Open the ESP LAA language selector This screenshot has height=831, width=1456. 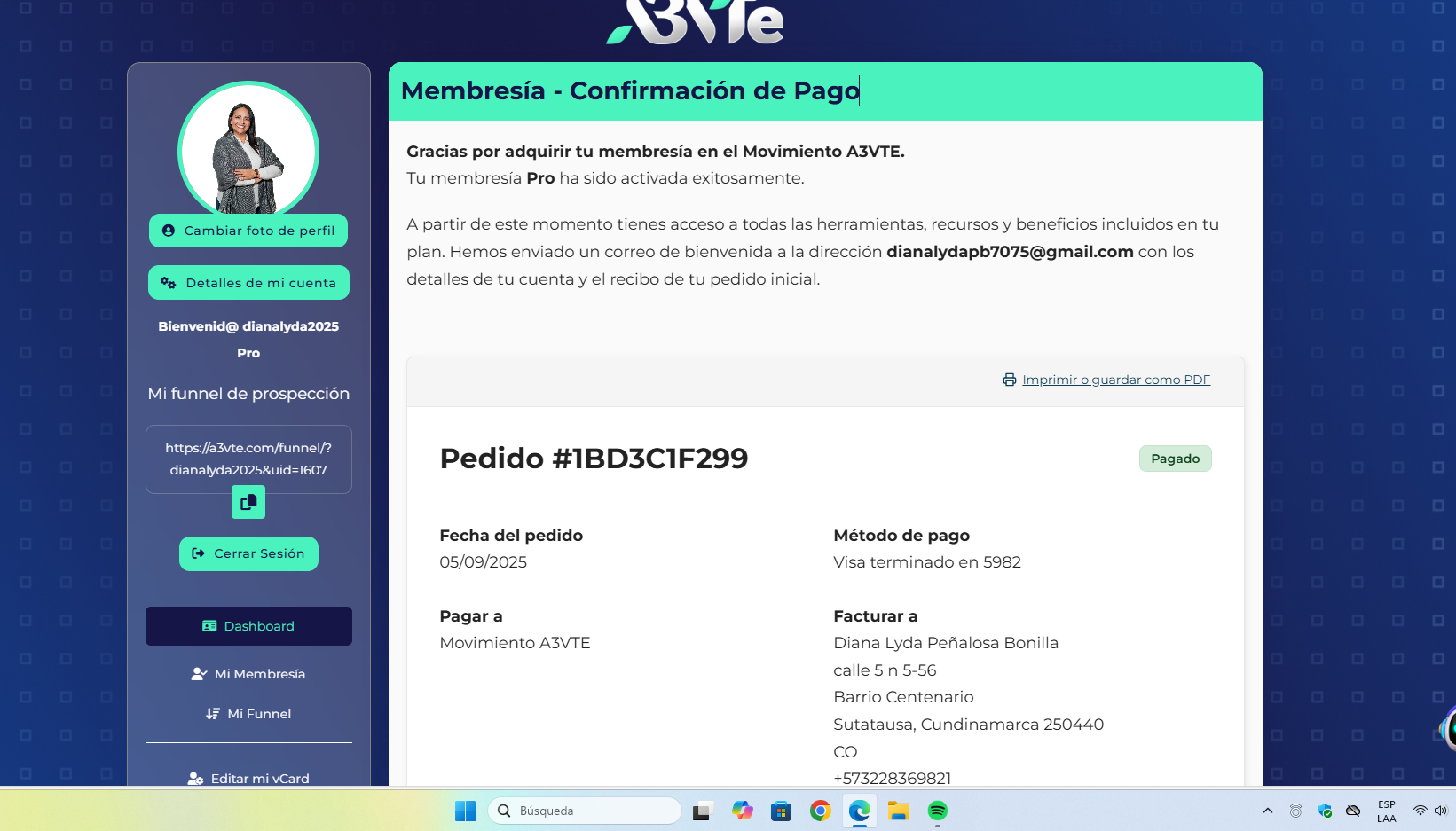(x=1387, y=811)
